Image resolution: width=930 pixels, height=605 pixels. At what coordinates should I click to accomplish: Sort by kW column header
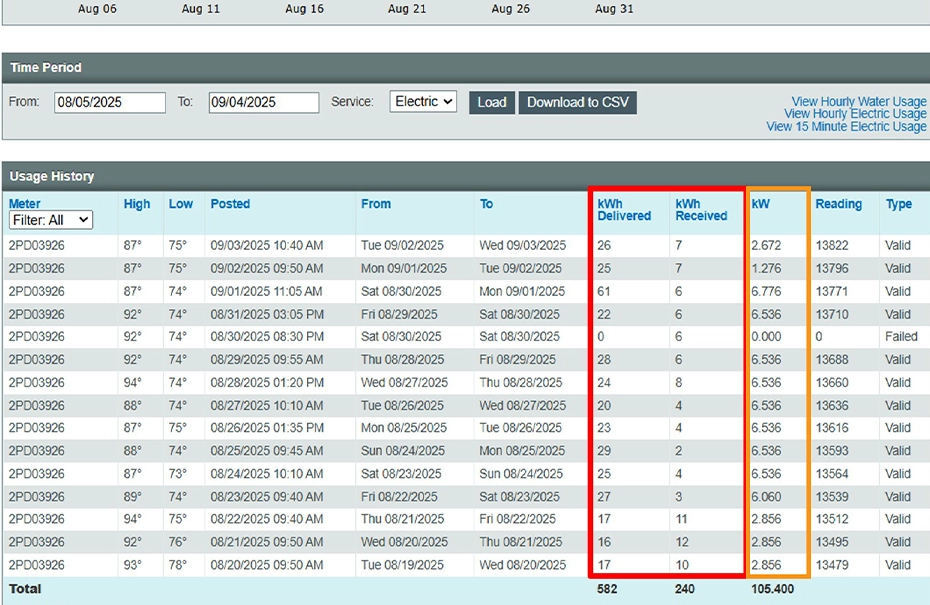761,204
